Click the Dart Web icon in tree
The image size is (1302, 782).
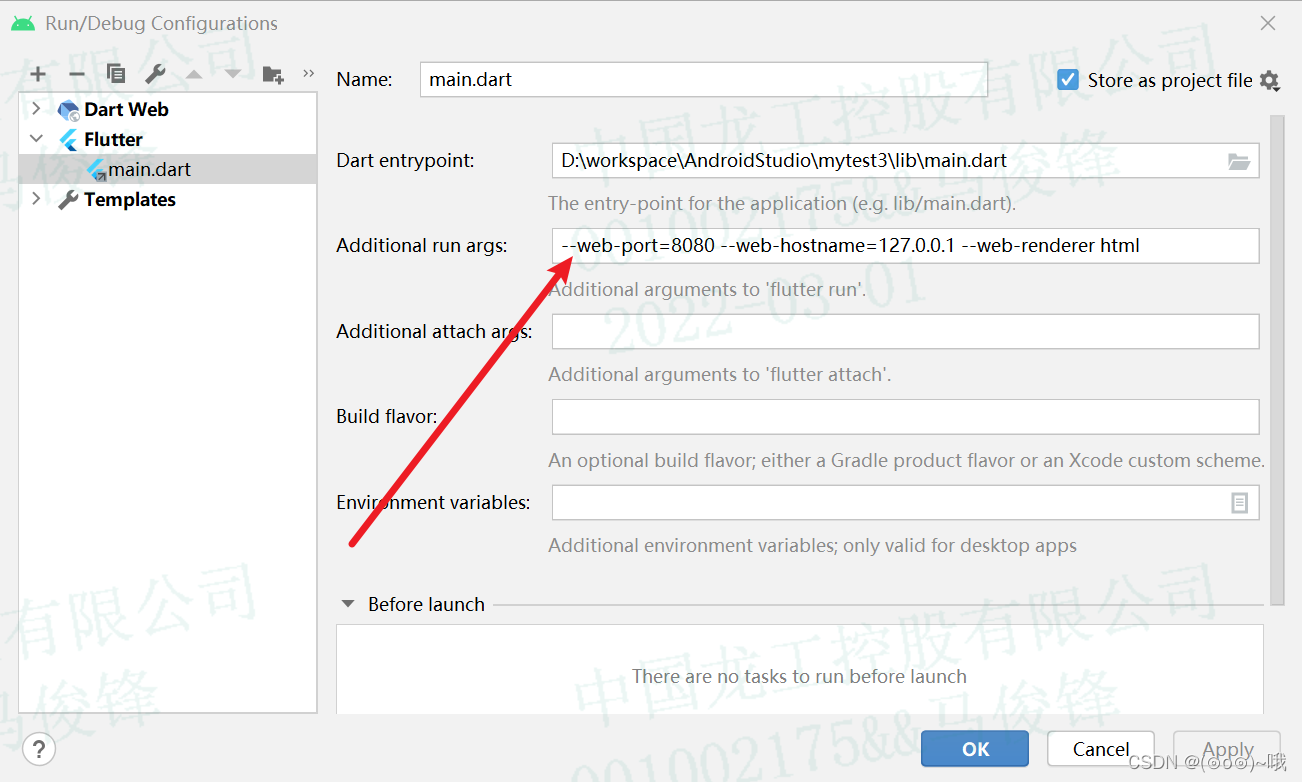pyautogui.click(x=69, y=110)
